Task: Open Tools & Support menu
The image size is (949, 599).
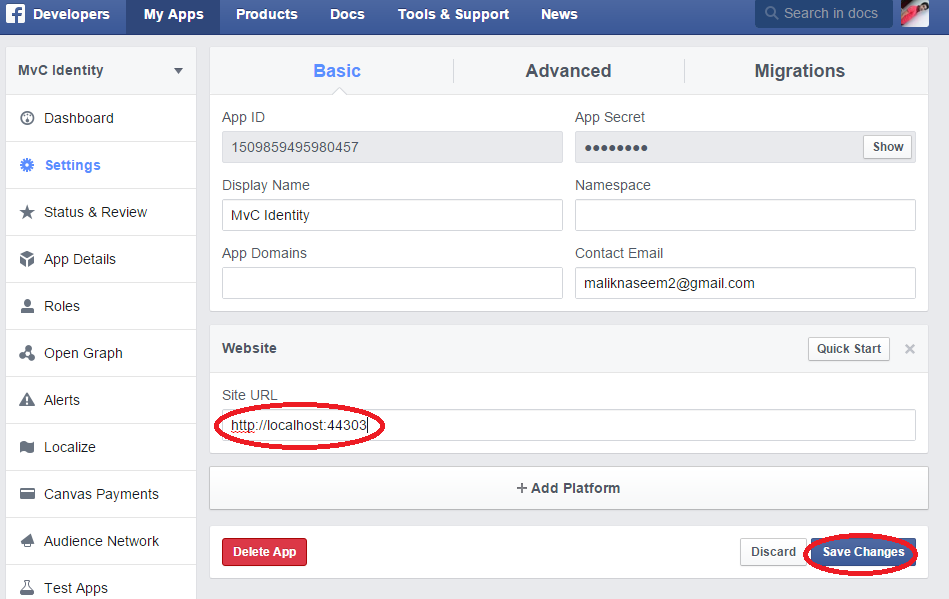Action: pyautogui.click(x=453, y=15)
